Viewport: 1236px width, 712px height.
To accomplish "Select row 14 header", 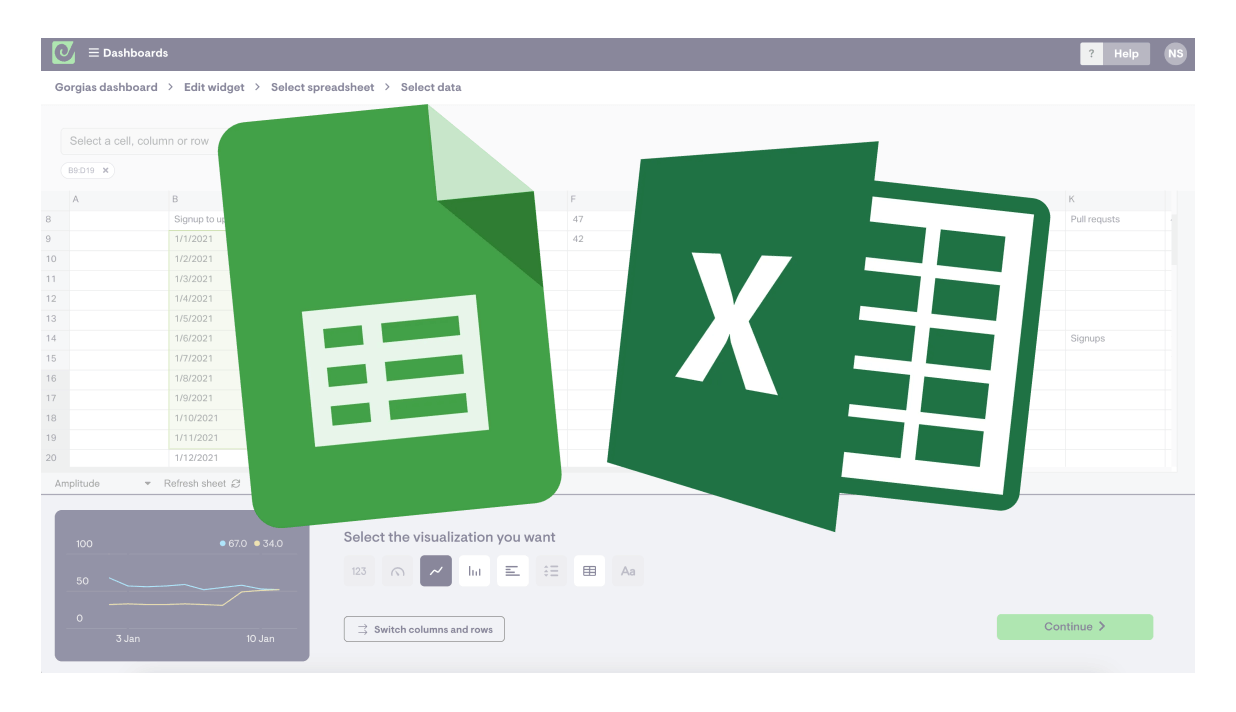I will [55, 340].
